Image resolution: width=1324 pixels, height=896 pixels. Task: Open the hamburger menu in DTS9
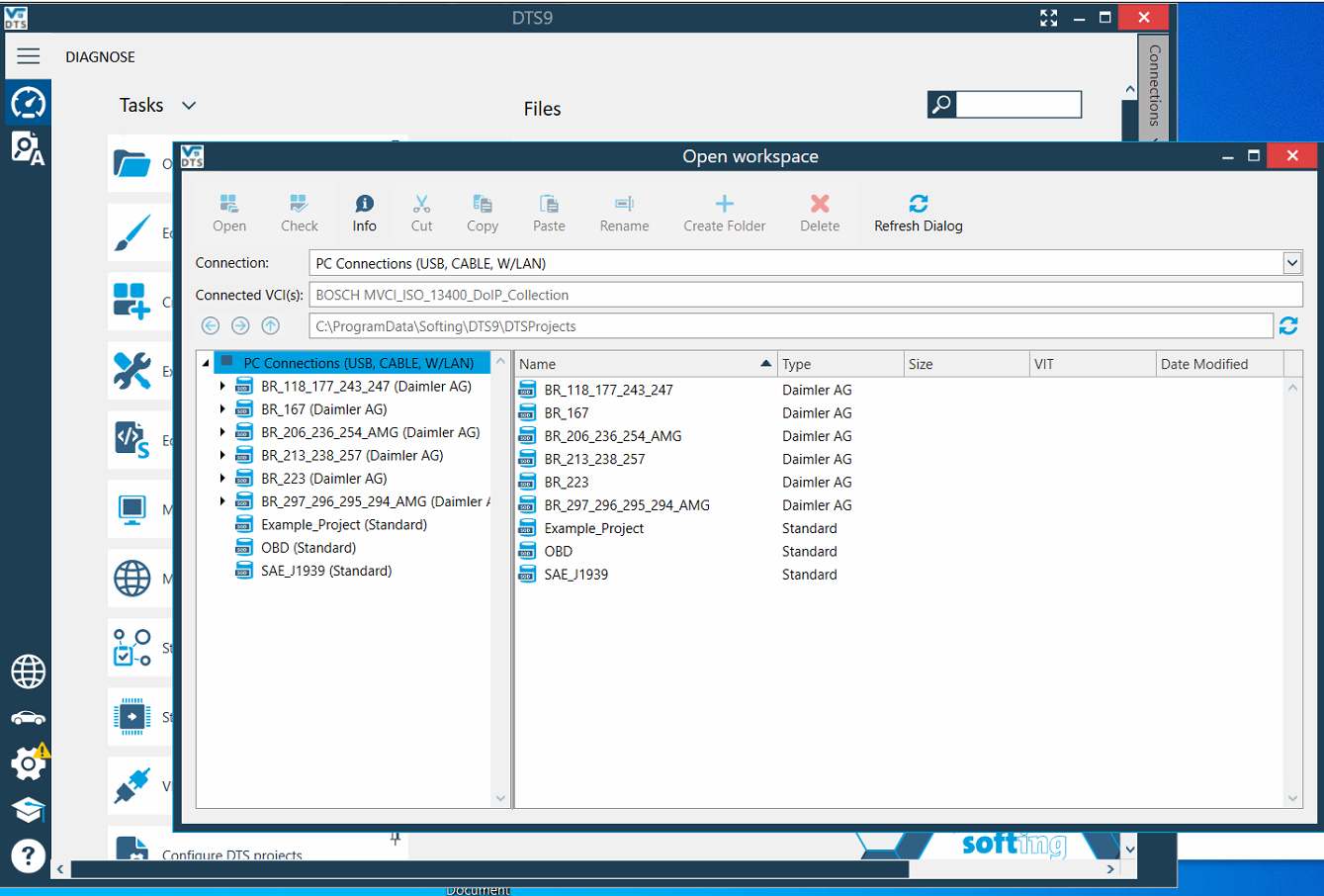[x=28, y=56]
